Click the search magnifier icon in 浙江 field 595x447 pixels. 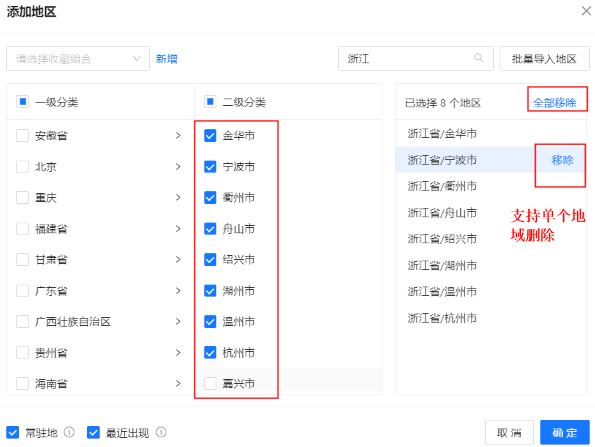pyautogui.click(x=479, y=58)
